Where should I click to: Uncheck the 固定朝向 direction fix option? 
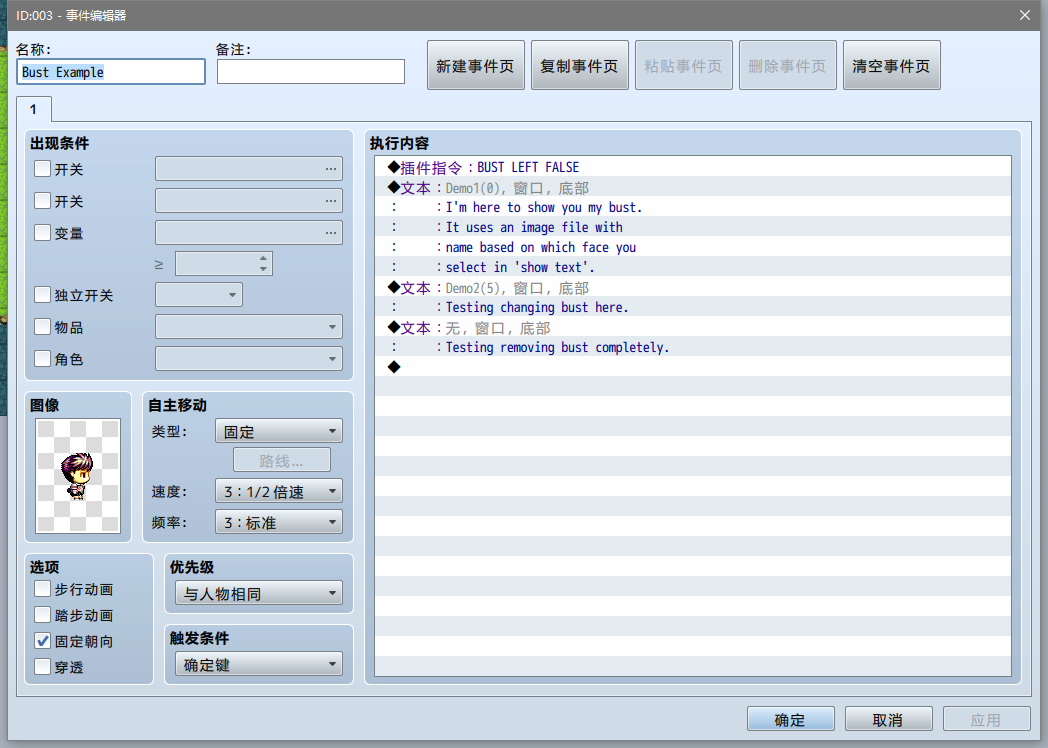[x=42, y=641]
